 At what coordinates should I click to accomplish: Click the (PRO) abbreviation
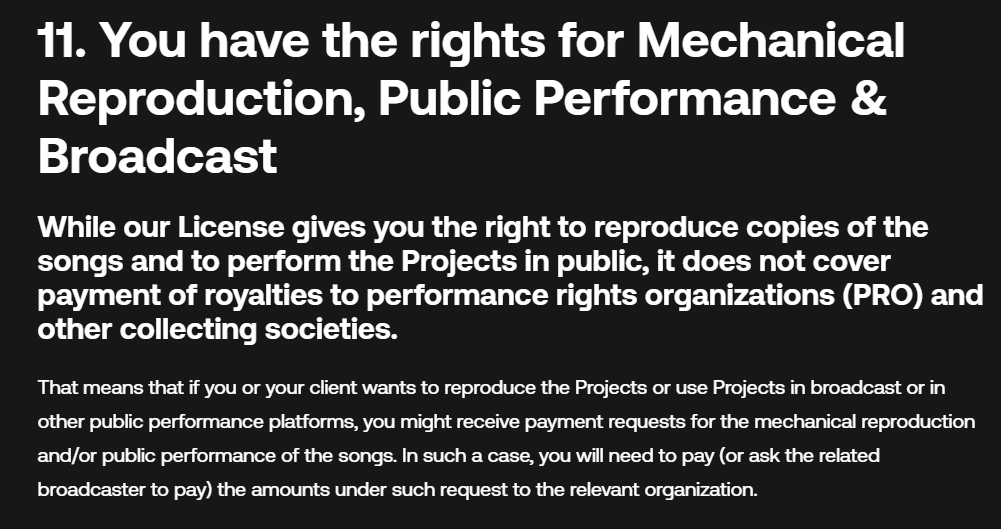[822, 295]
